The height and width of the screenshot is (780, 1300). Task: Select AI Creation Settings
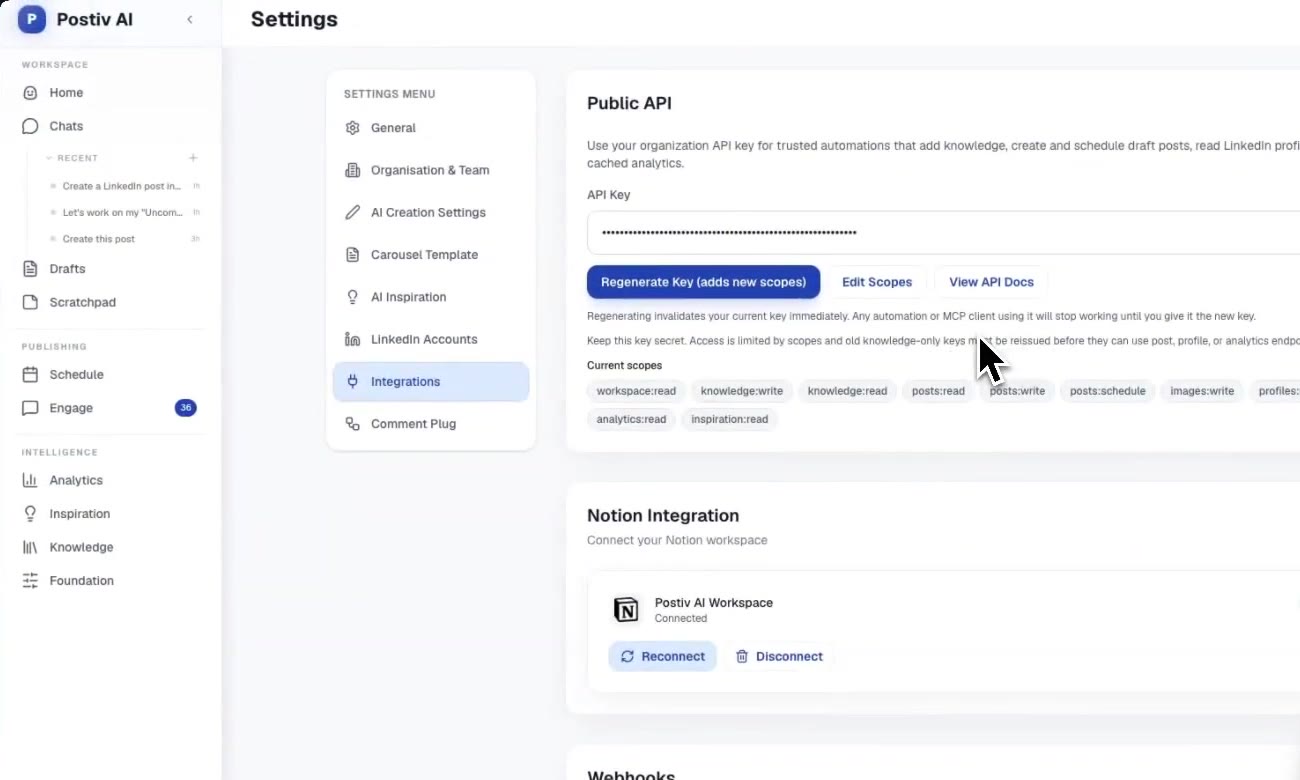coord(431,212)
